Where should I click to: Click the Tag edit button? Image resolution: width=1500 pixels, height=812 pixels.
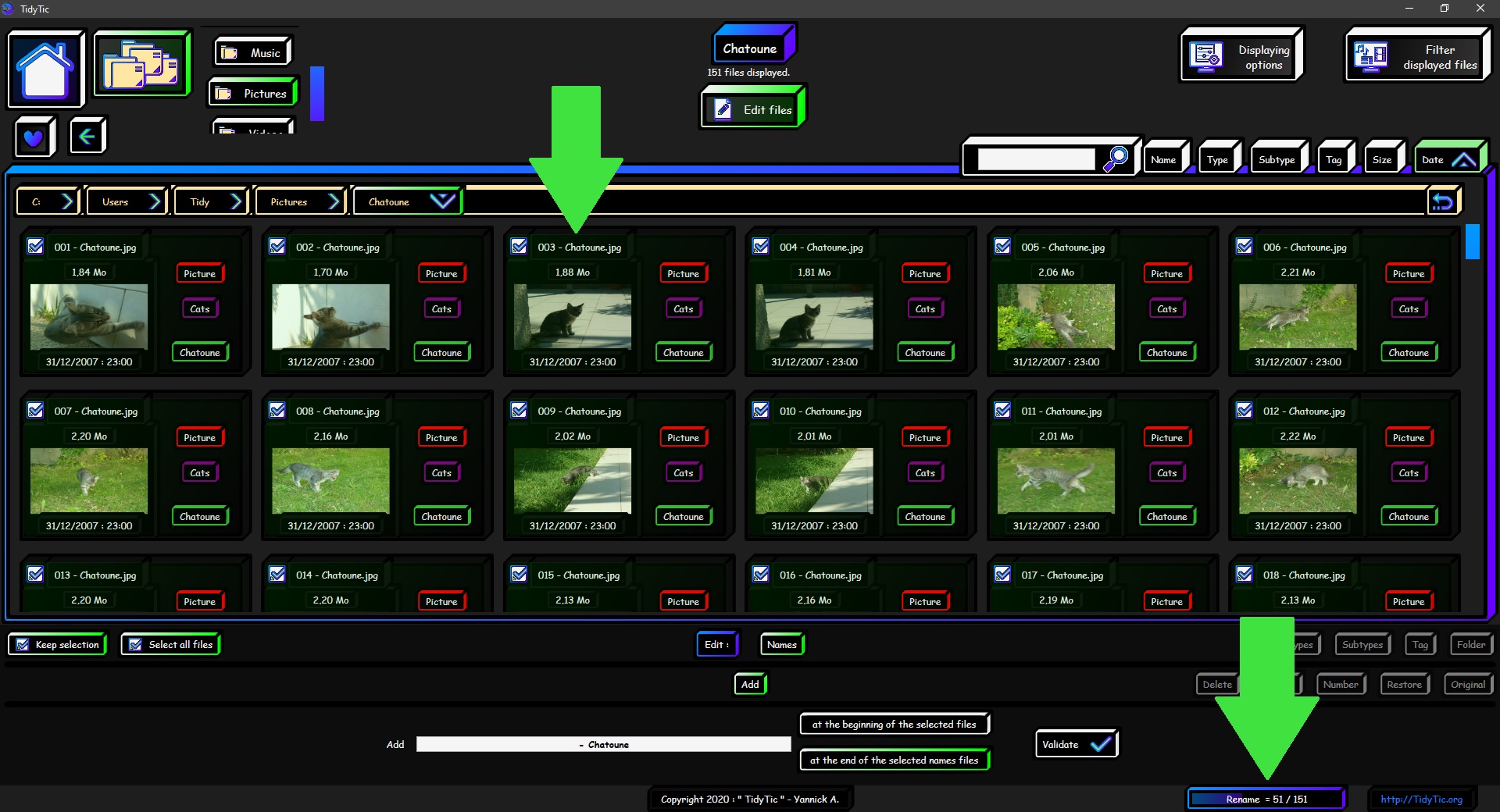point(1420,644)
